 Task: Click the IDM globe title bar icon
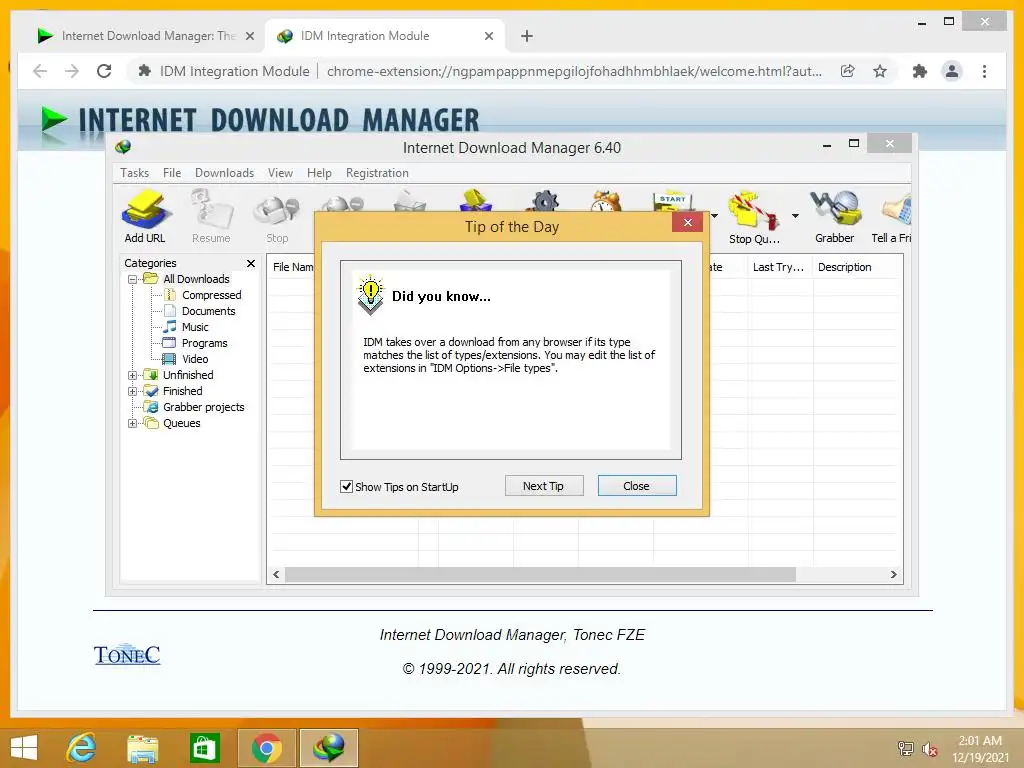123,147
